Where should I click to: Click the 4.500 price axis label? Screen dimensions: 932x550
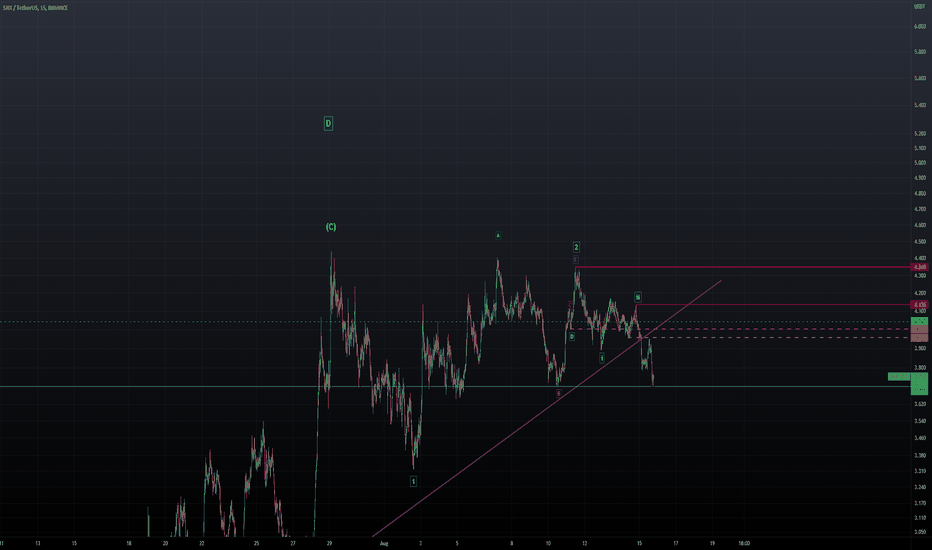click(x=920, y=241)
